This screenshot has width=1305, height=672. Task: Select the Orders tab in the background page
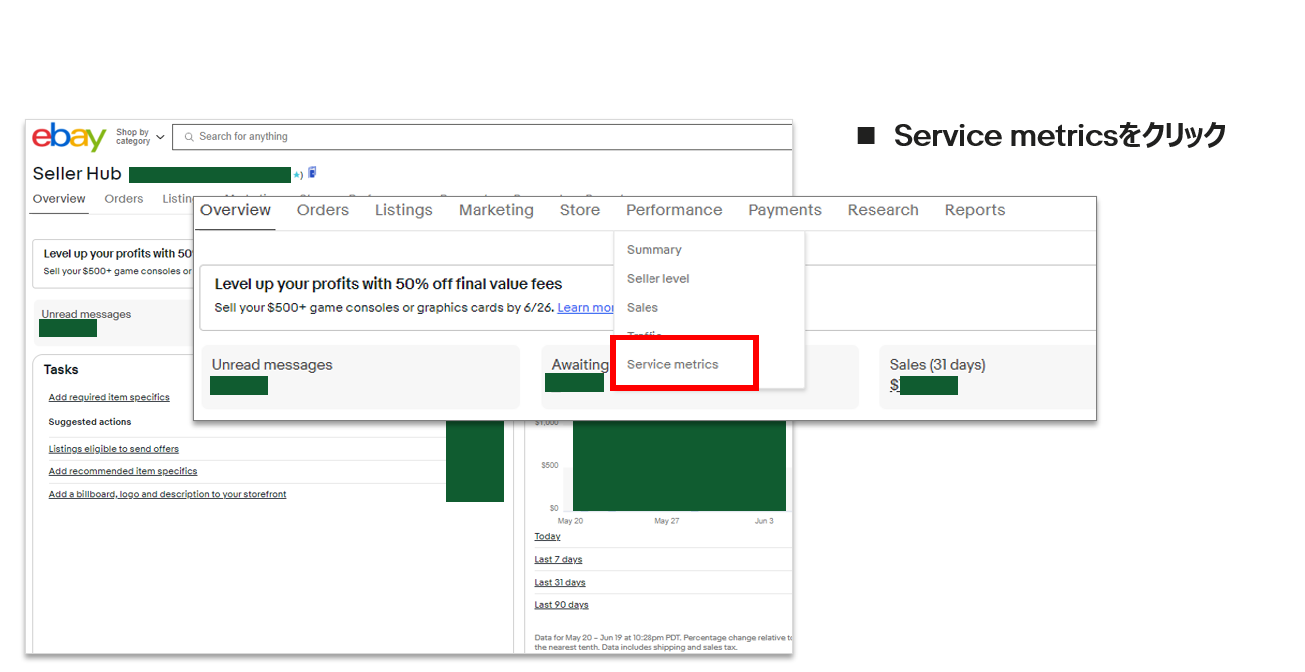(x=124, y=199)
